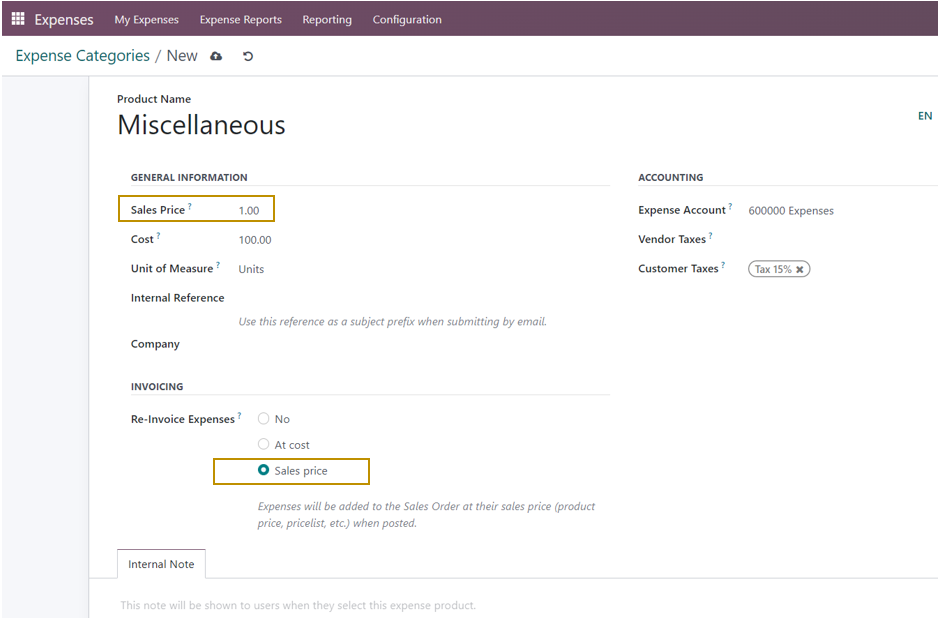
Task: Click the Re-Invoice Expenses help question mark
Action: (240, 416)
